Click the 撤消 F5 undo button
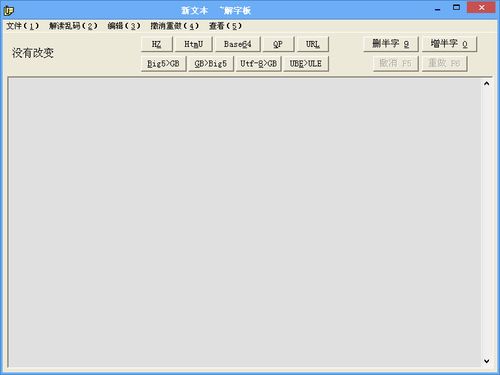Image resolution: width=500 pixels, height=375 pixels. pos(396,63)
